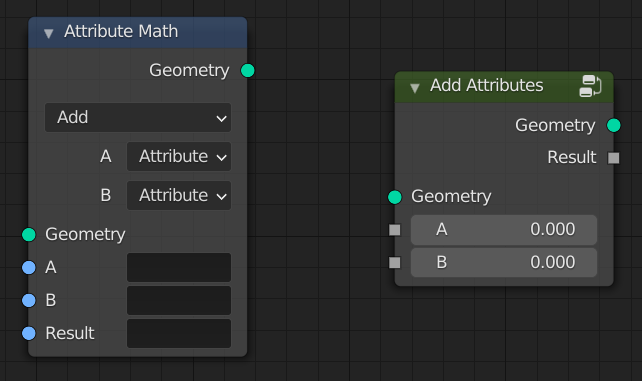Click B value slider showing 0.000
This screenshot has width=642, height=381.
504,263
